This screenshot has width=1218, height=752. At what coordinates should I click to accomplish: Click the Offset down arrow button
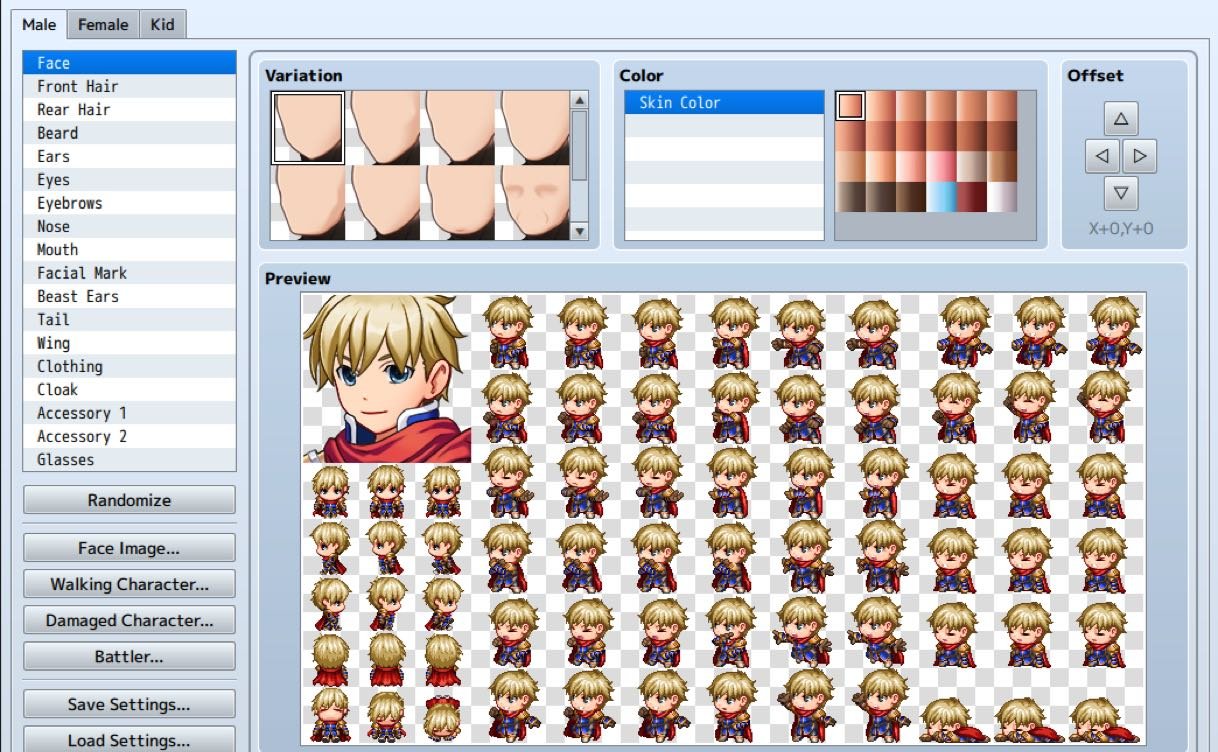click(x=1121, y=193)
